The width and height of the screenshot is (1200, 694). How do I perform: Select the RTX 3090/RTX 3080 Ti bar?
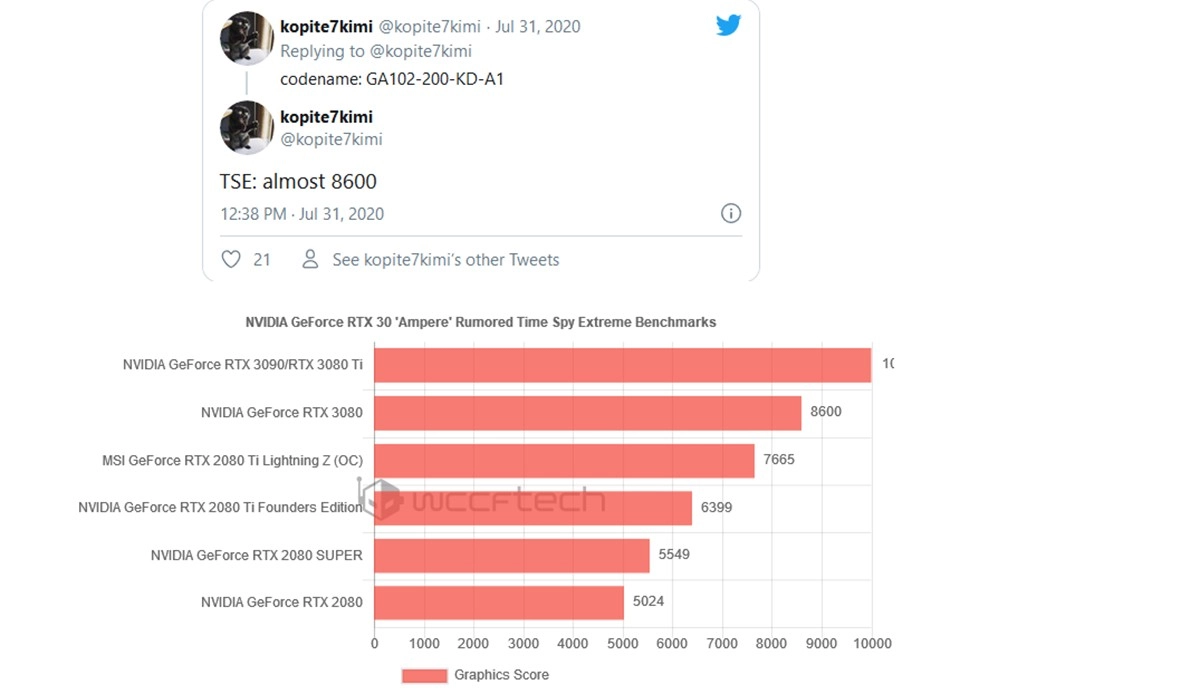point(623,365)
